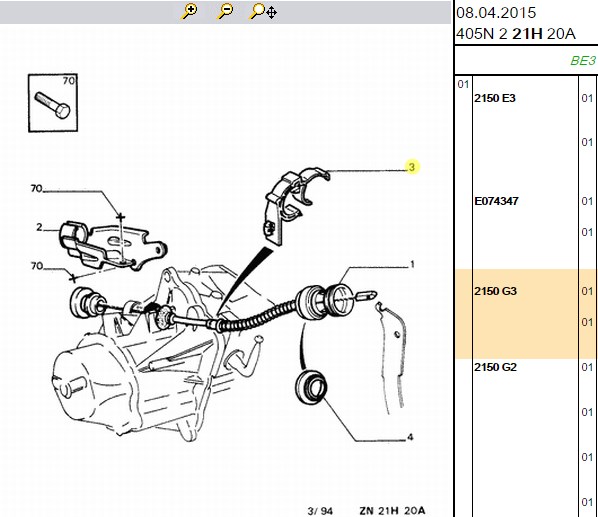598x517 pixels.
Task: Select the highlighted callout number 3
Action: 412,167
